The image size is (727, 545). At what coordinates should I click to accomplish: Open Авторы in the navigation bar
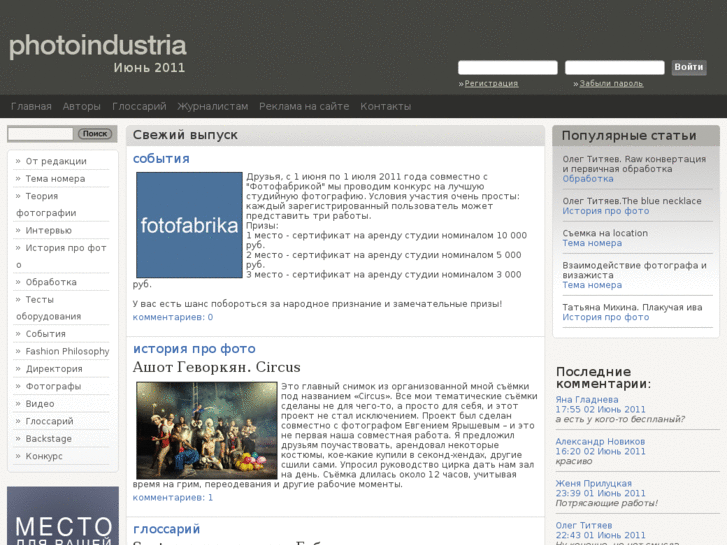82,107
